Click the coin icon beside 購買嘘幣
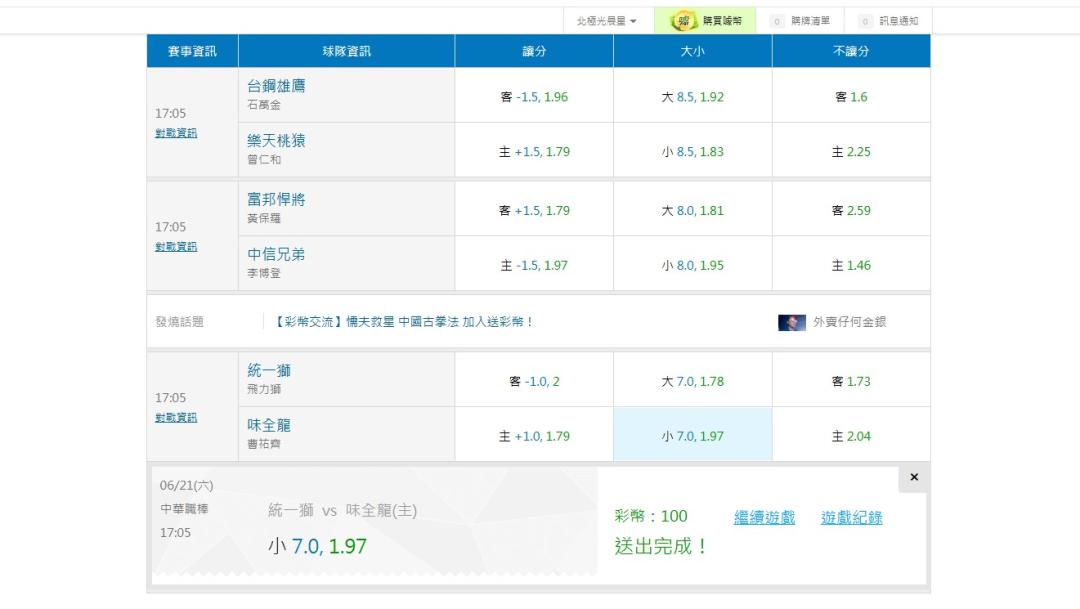 [x=683, y=21]
